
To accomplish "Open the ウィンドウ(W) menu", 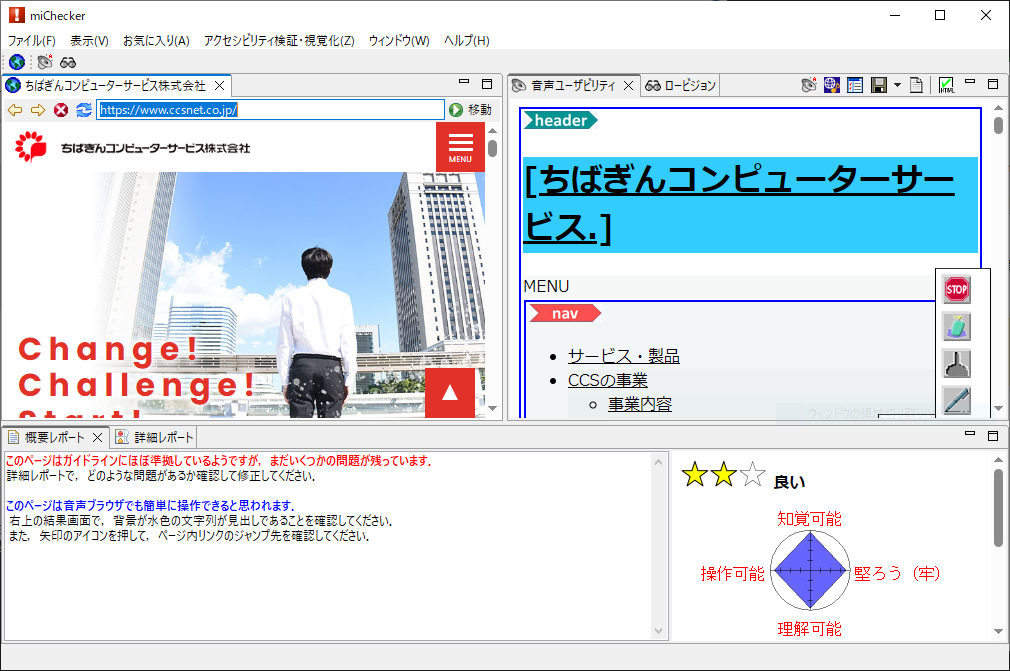I will click(x=399, y=41).
